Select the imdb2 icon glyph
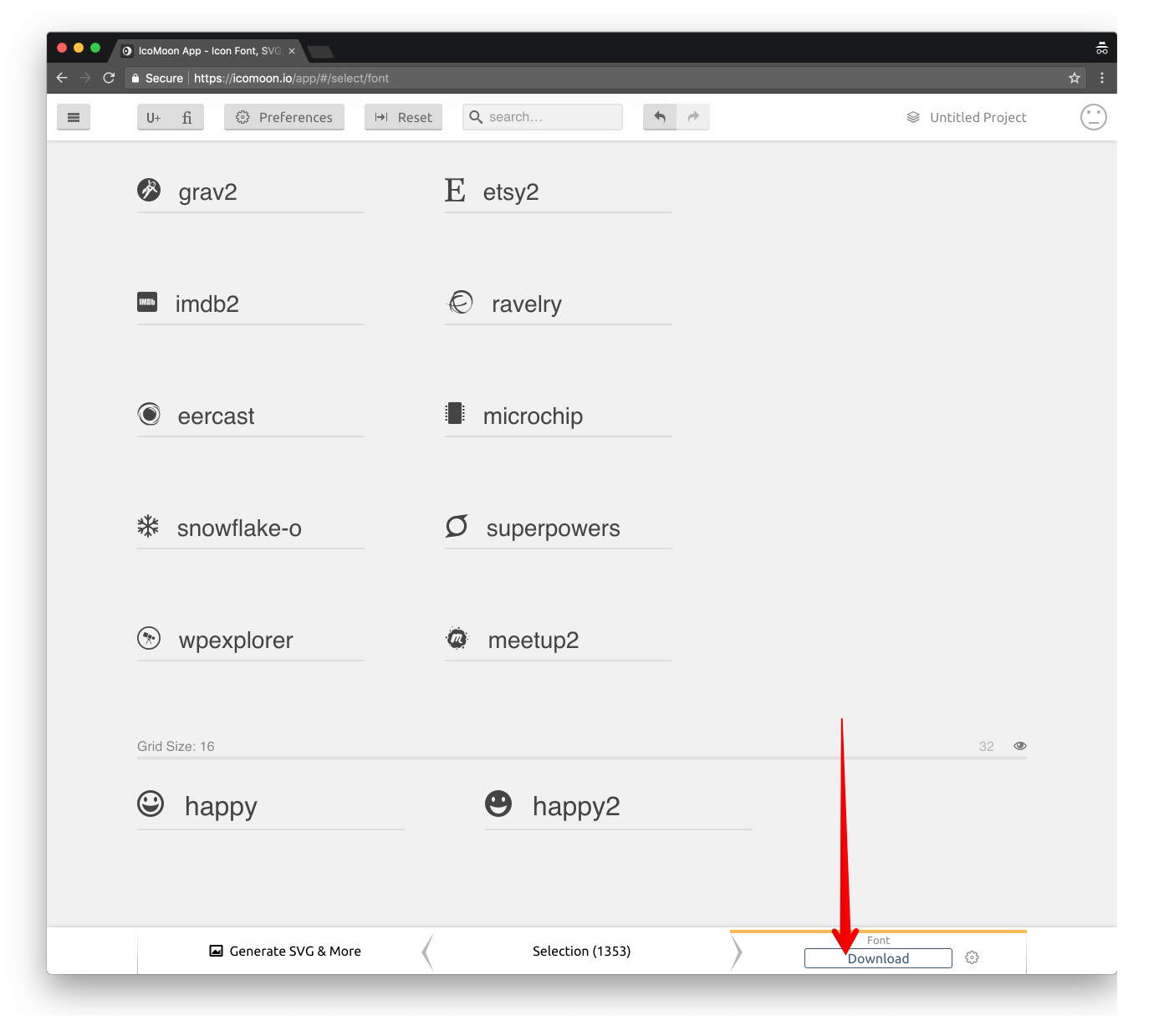The width and height of the screenshot is (1164, 1036). (x=147, y=302)
